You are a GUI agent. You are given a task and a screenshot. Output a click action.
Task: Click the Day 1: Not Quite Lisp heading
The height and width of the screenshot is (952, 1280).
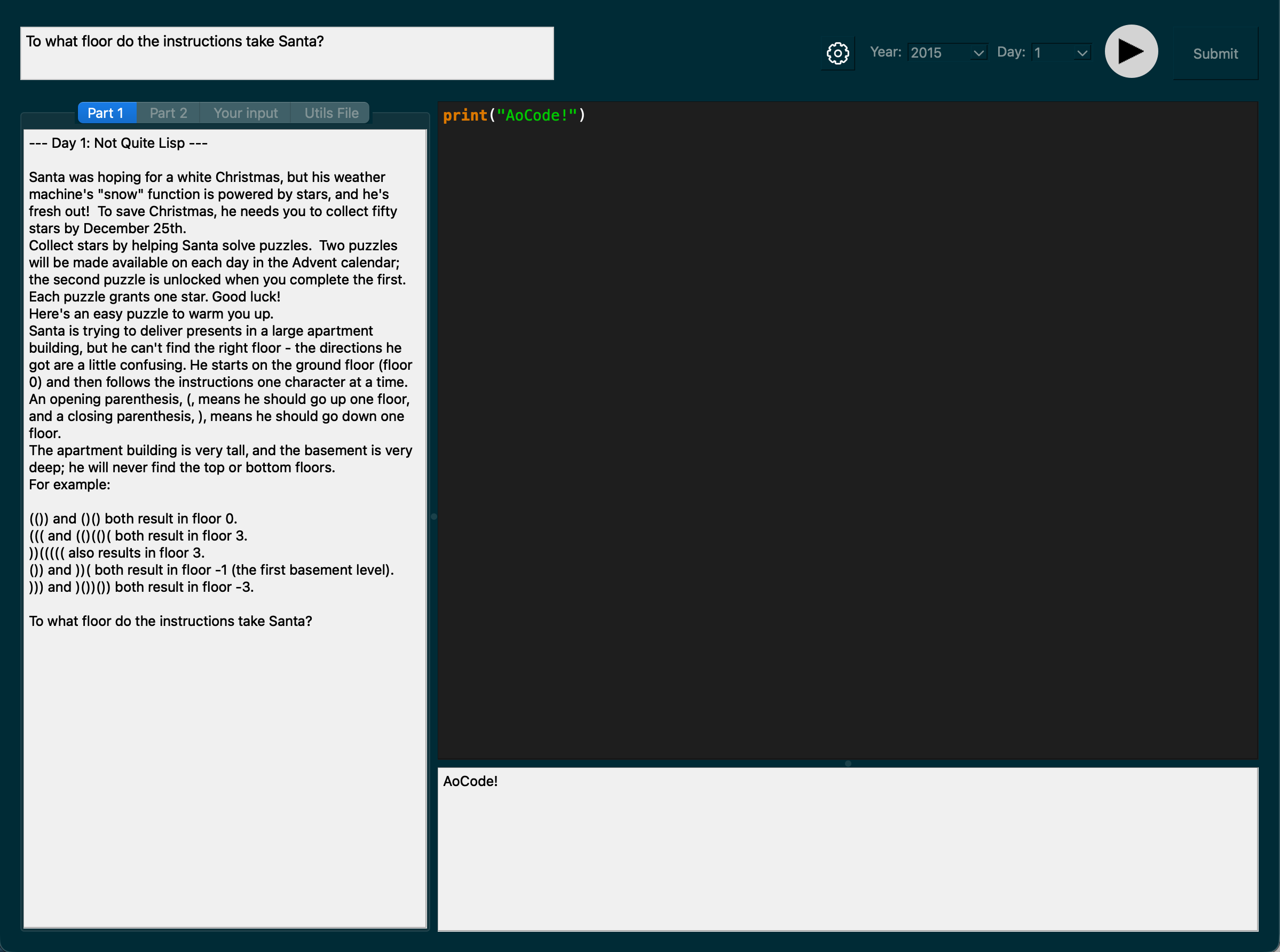118,143
